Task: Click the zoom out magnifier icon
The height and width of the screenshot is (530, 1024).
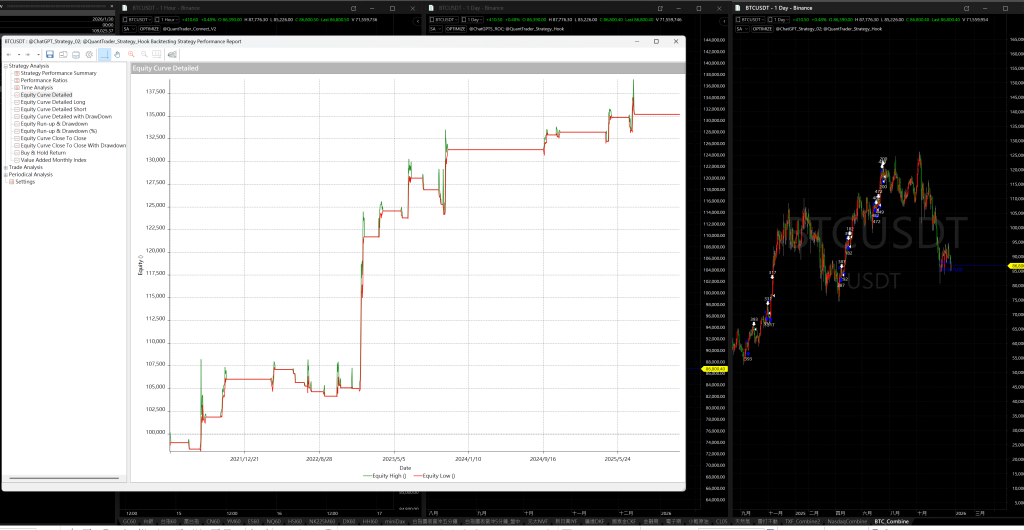Action: coord(144,54)
